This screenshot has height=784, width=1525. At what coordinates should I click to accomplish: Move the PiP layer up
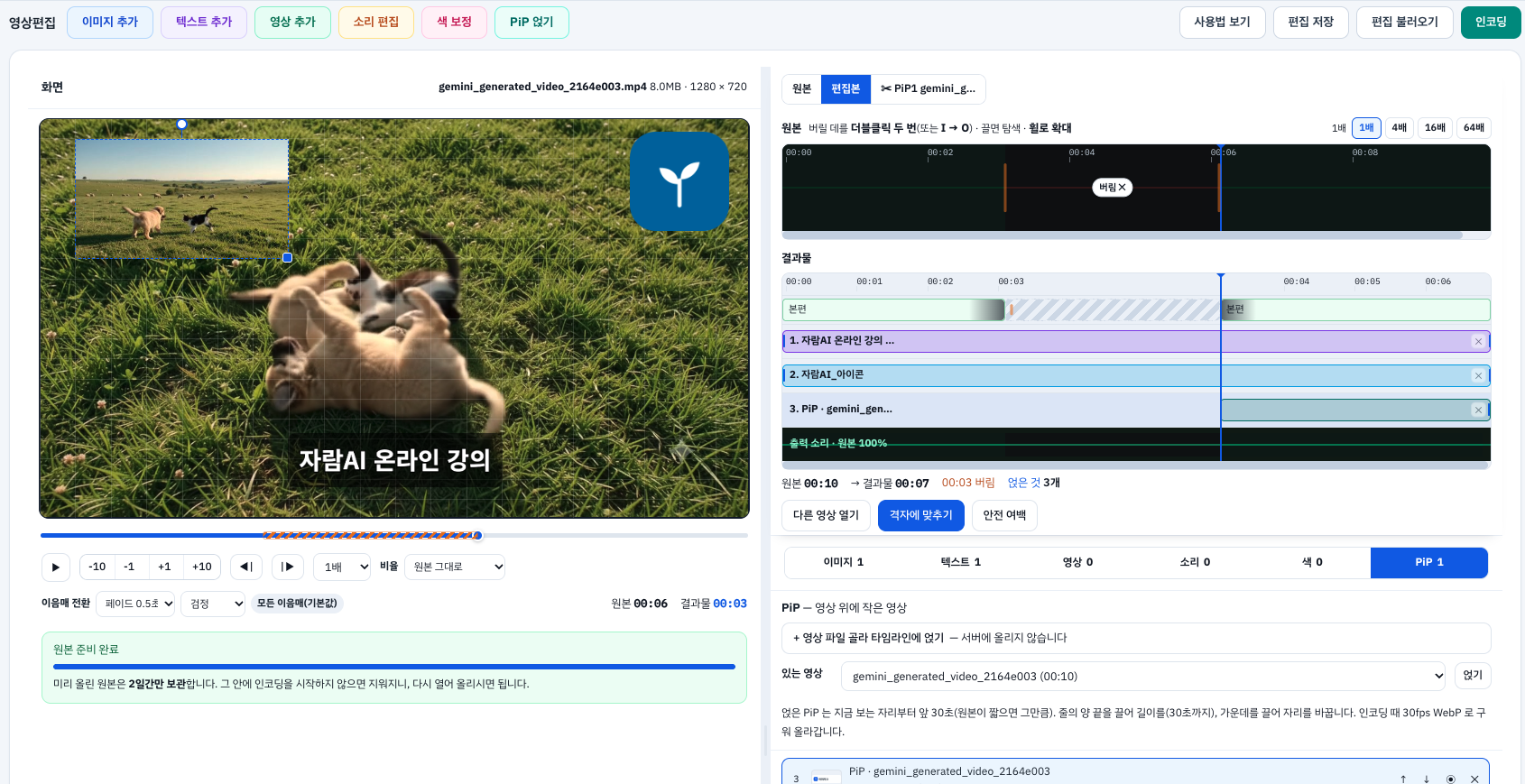pyautogui.click(x=1403, y=779)
